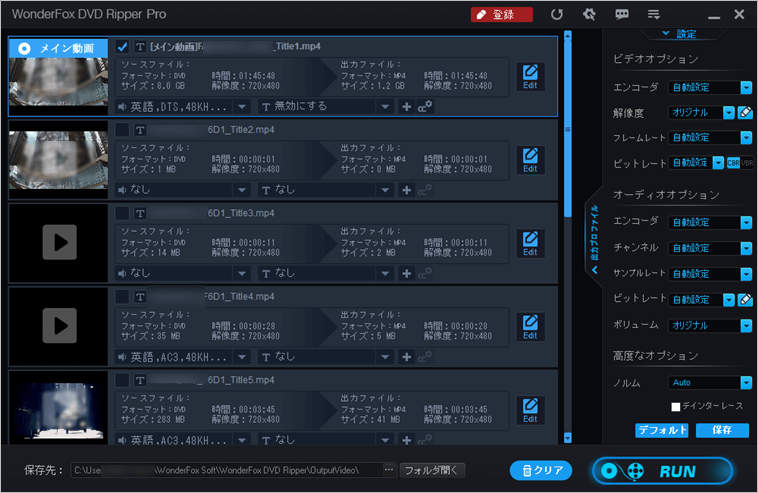
Task: Click the Edit icon for Title4.mp4
Action: [530, 327]
